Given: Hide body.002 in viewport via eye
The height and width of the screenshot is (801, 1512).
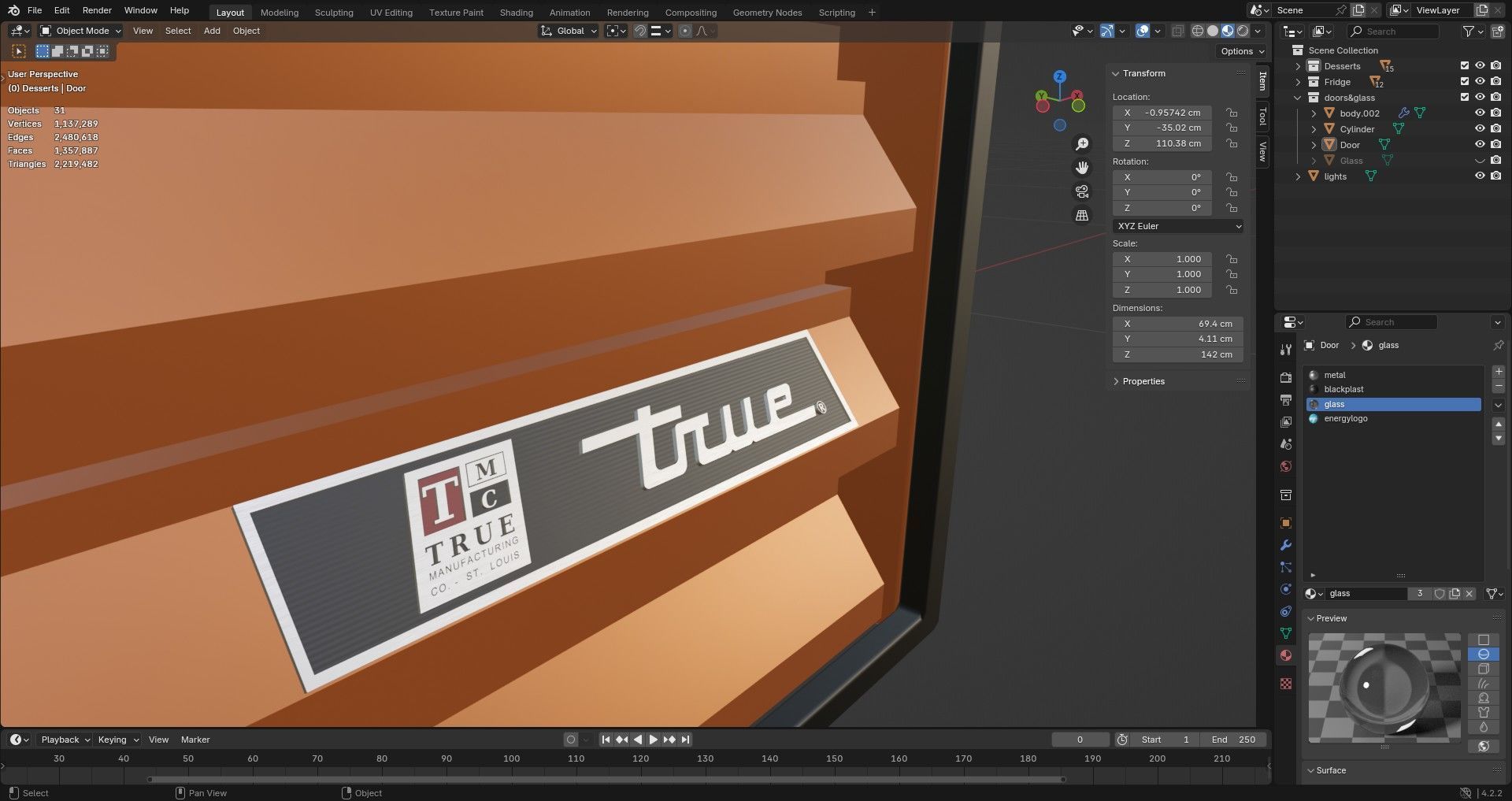Looking at the screenshot, I should click(1480, 113).
